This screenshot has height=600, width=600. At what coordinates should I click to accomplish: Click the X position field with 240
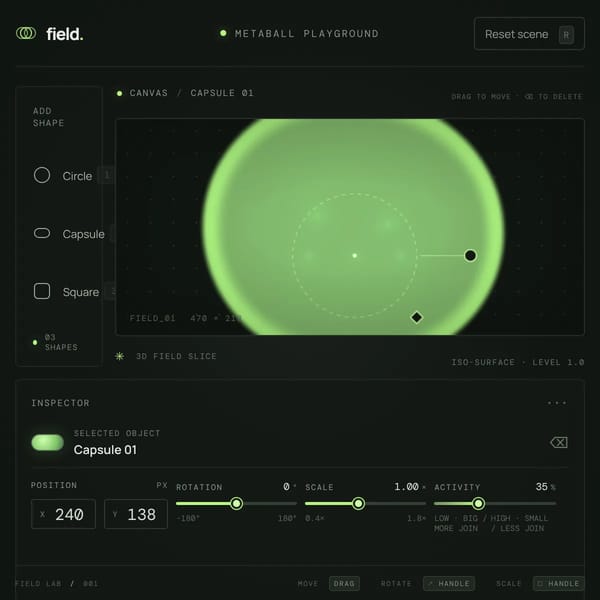click(x=64, y=514)
